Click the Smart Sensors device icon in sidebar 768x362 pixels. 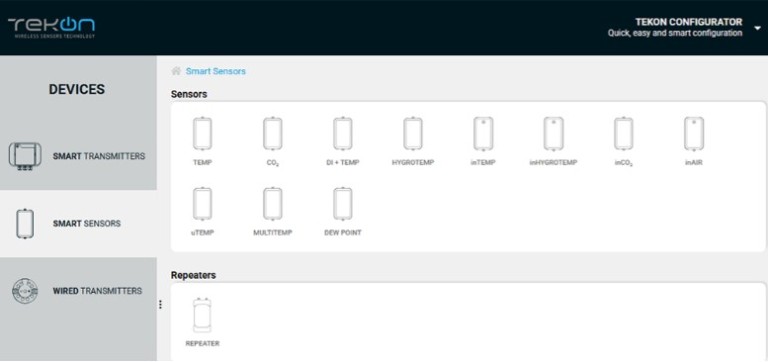(25, 224)
